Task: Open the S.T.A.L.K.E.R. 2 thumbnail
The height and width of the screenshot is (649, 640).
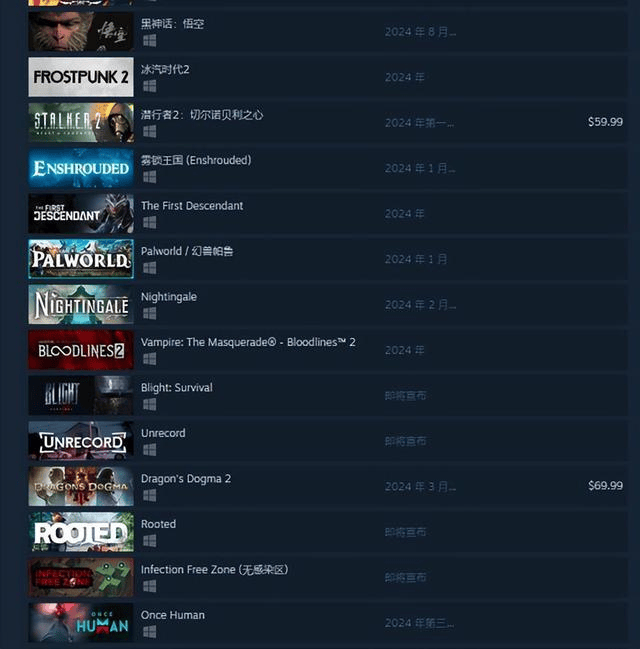Action: point(81,123)
